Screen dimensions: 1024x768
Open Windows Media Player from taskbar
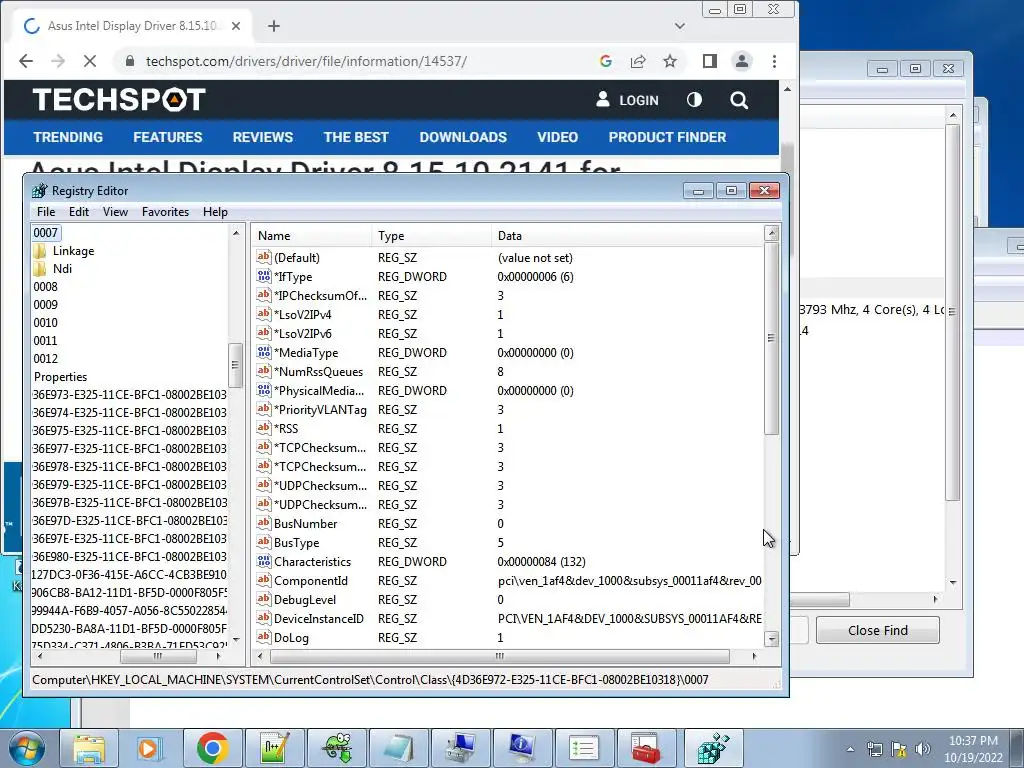coord(150,748)
